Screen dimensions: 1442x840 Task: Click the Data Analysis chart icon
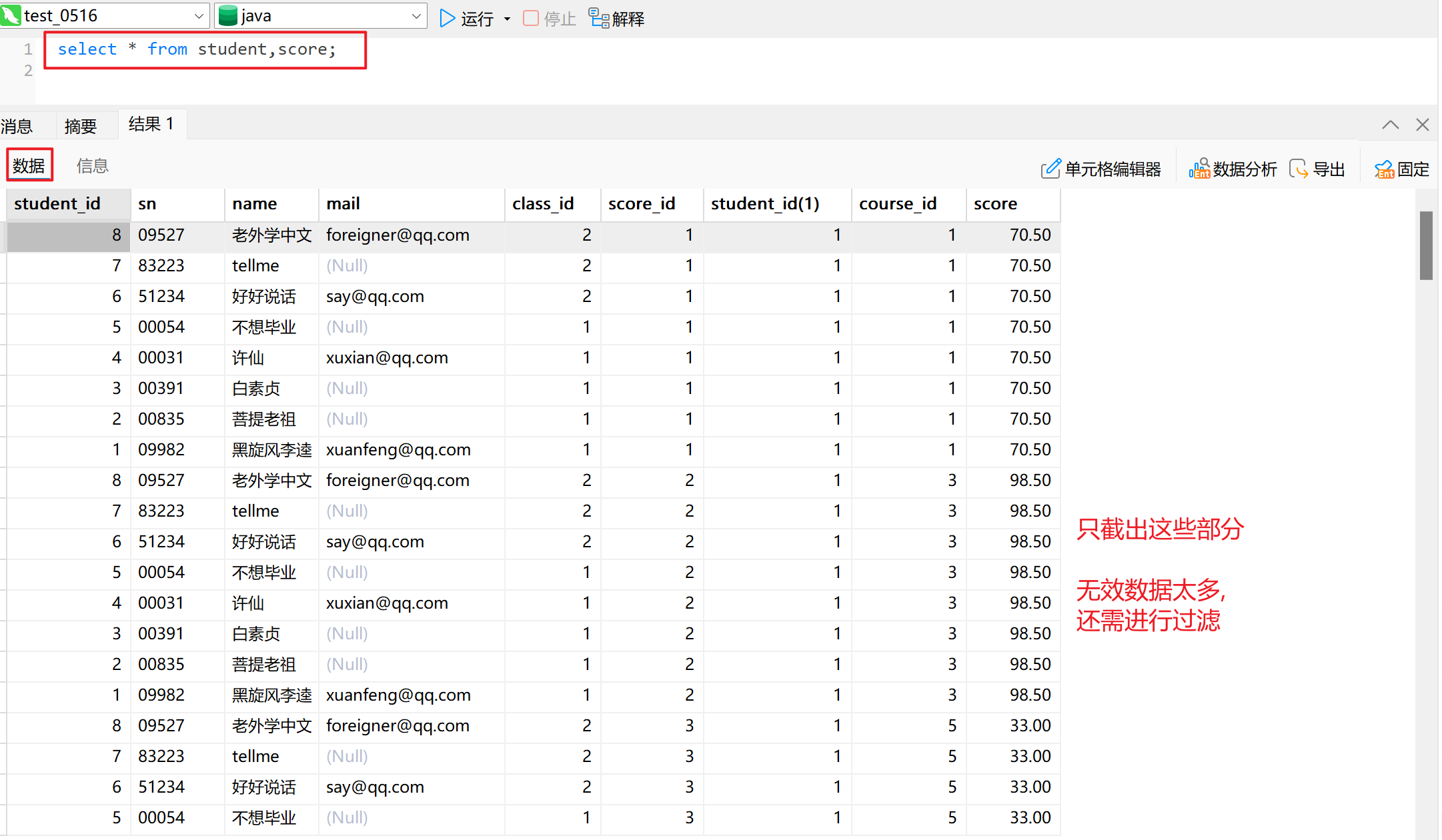click(x=1199, y=169)
